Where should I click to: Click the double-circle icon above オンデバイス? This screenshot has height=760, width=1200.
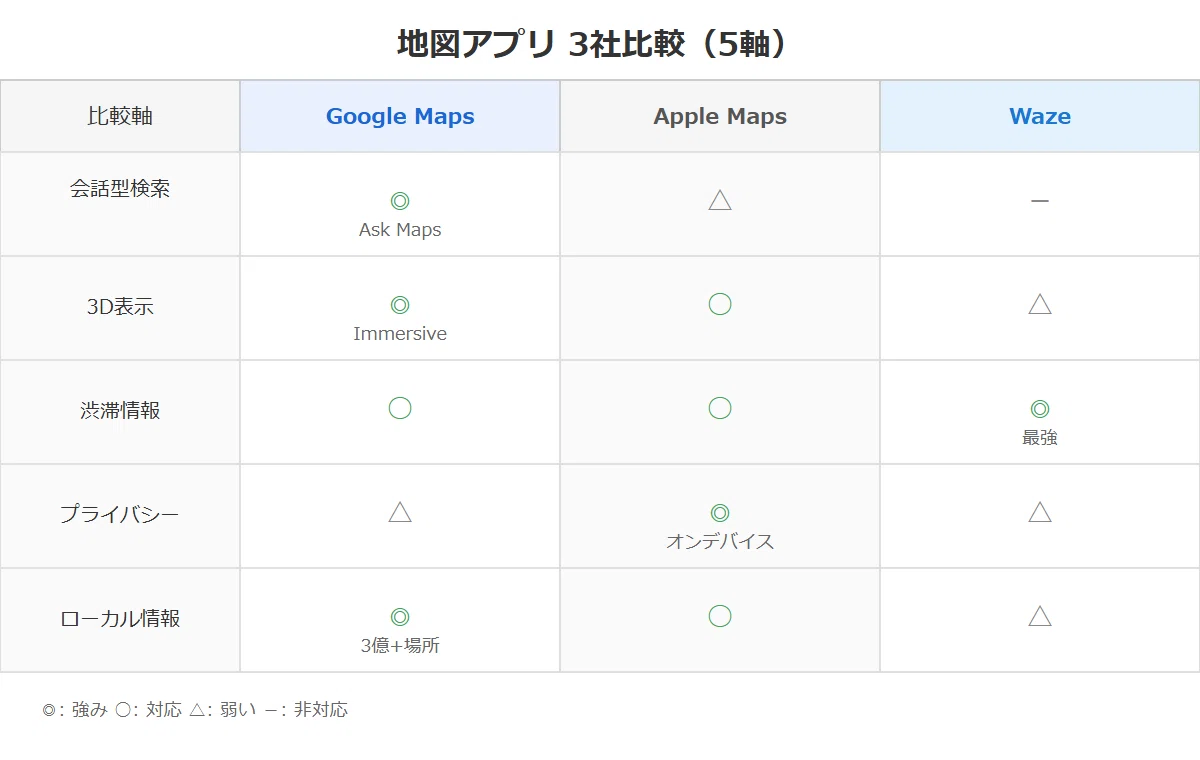click(x=720, y=513)
